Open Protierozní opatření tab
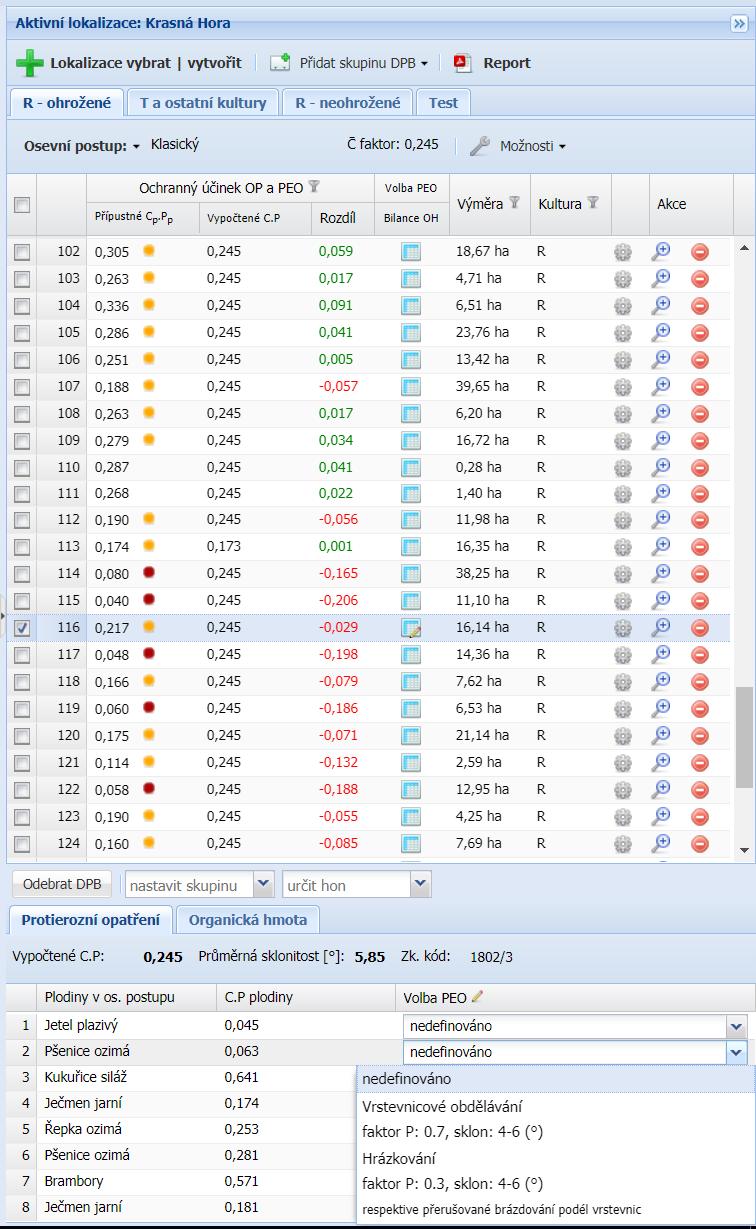 90,920
